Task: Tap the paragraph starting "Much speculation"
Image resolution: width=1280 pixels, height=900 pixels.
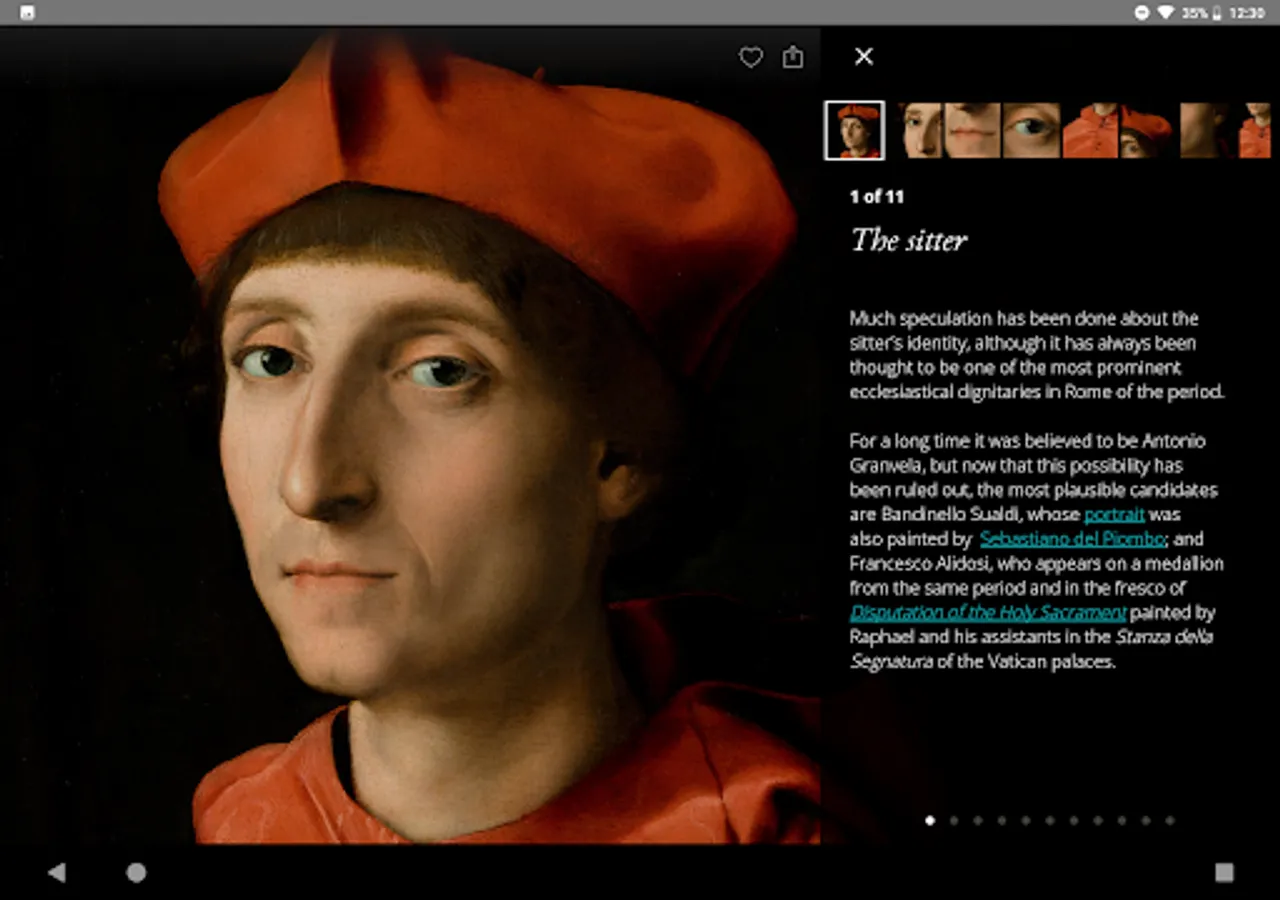Action: tap(1037, 355)
